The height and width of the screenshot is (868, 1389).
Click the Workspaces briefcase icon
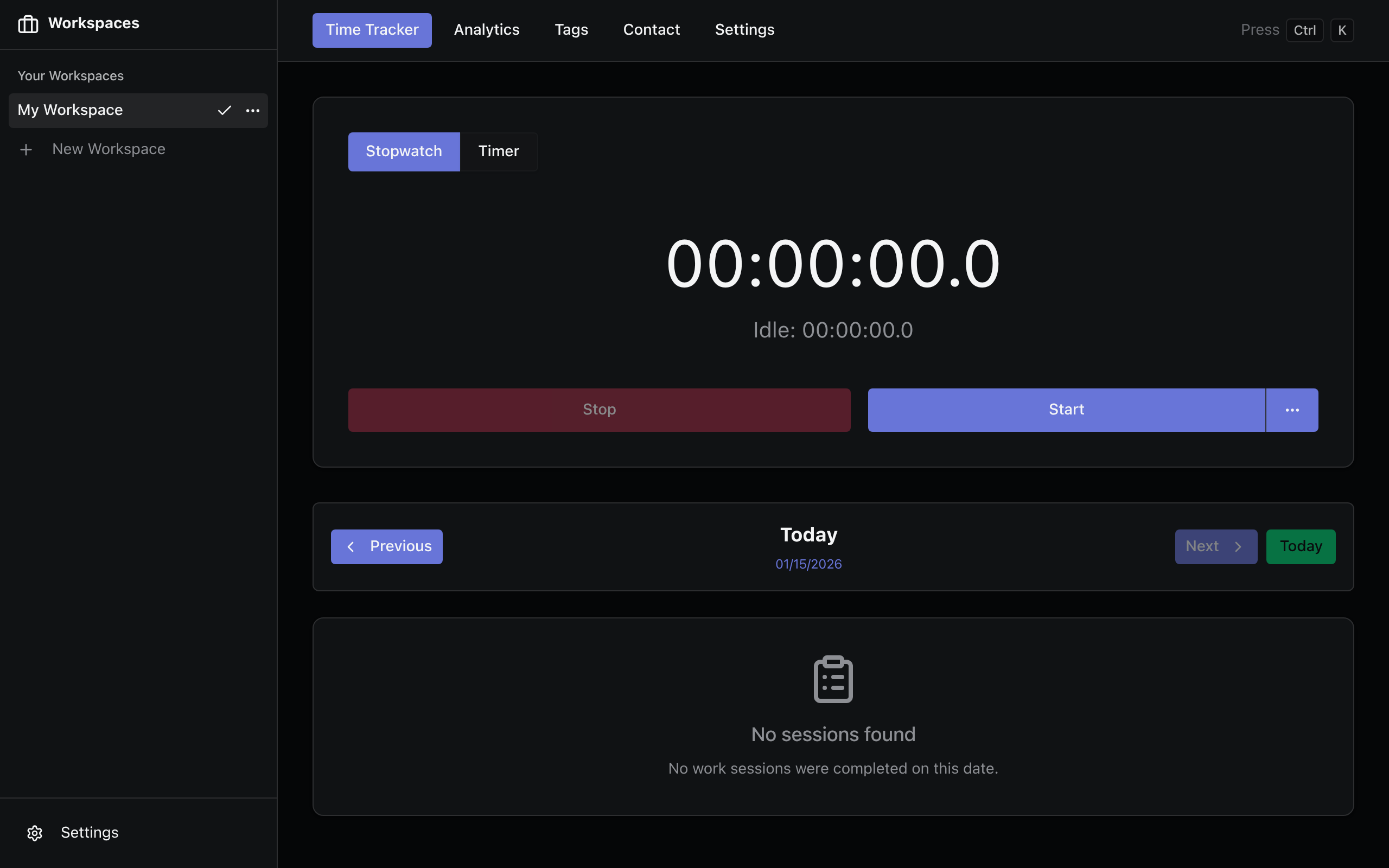coord(28,23)
